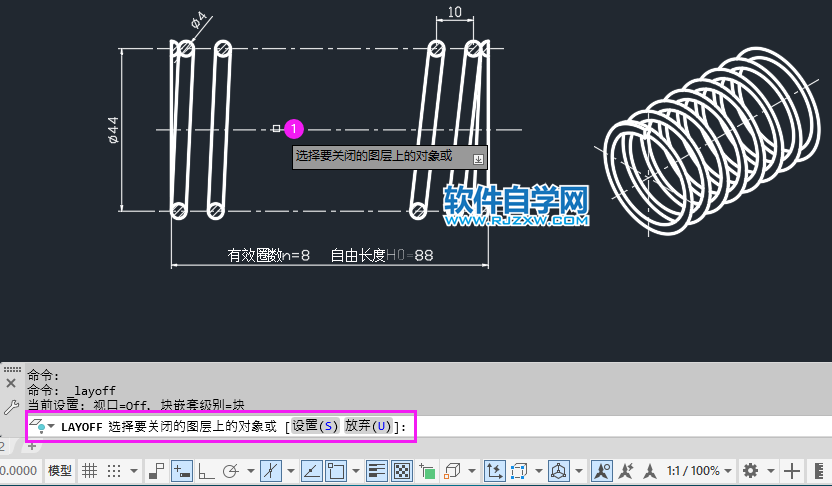Toggle isometric drafting icon
Viewport: 832px width, 486px height.
271,471
